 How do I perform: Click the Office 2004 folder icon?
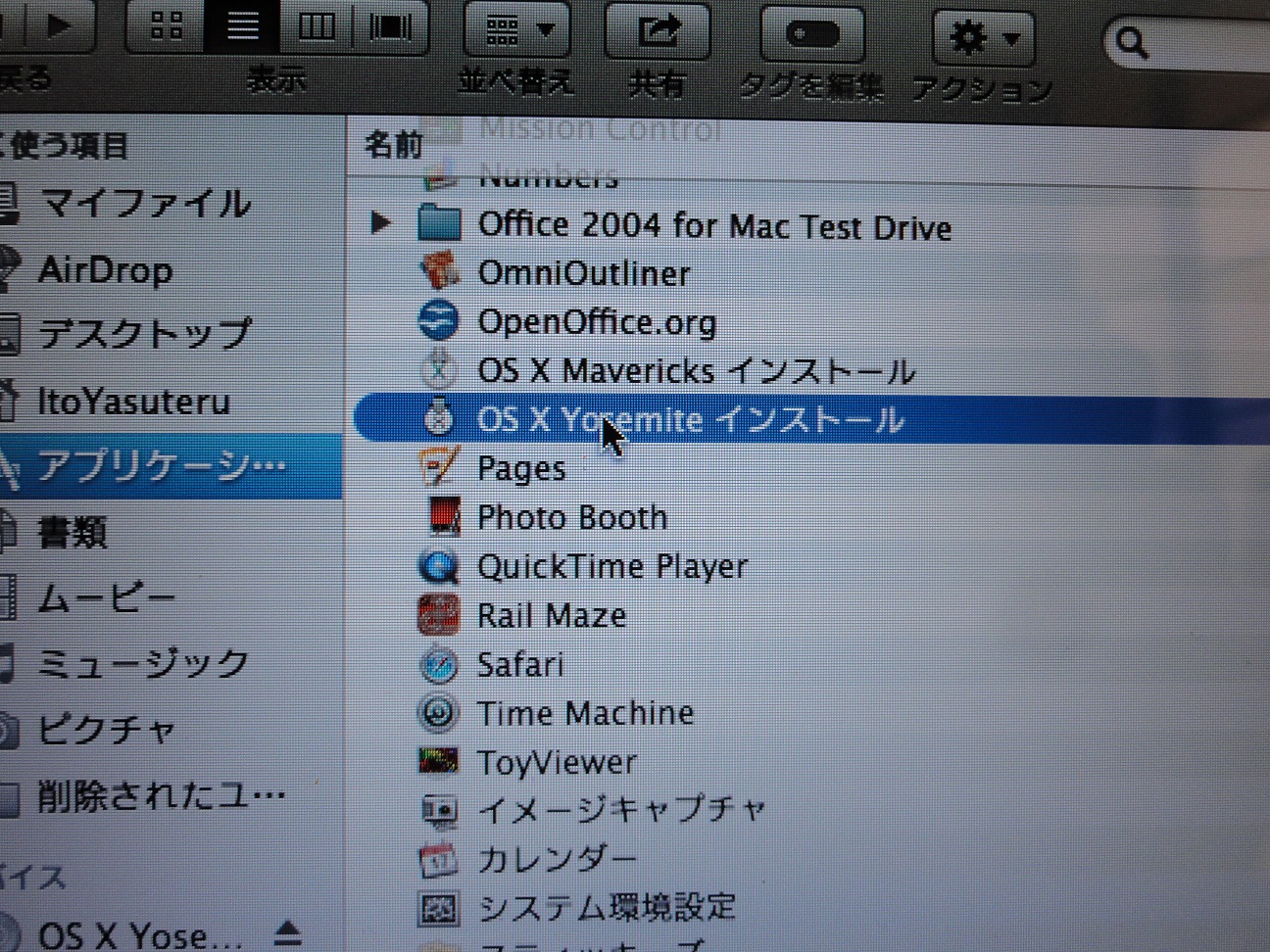pos(438,222)
